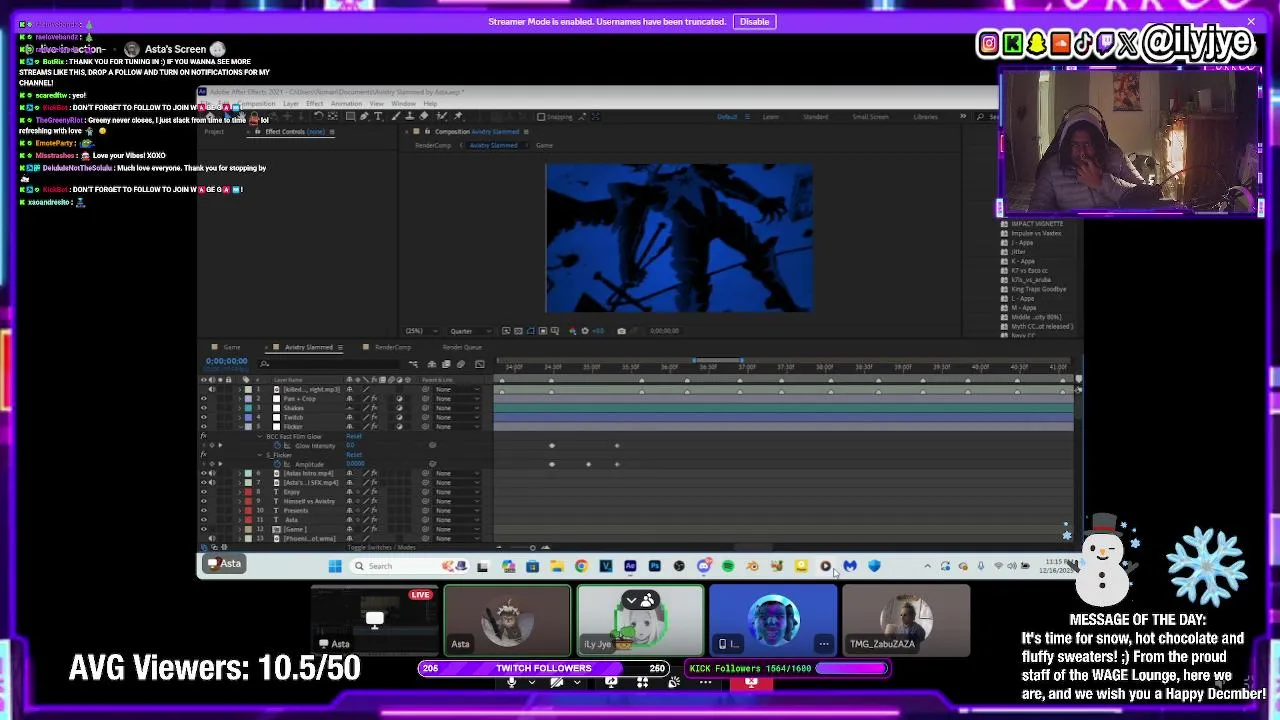Open Parent dropdown for Enjoy layer

[456, 492]
